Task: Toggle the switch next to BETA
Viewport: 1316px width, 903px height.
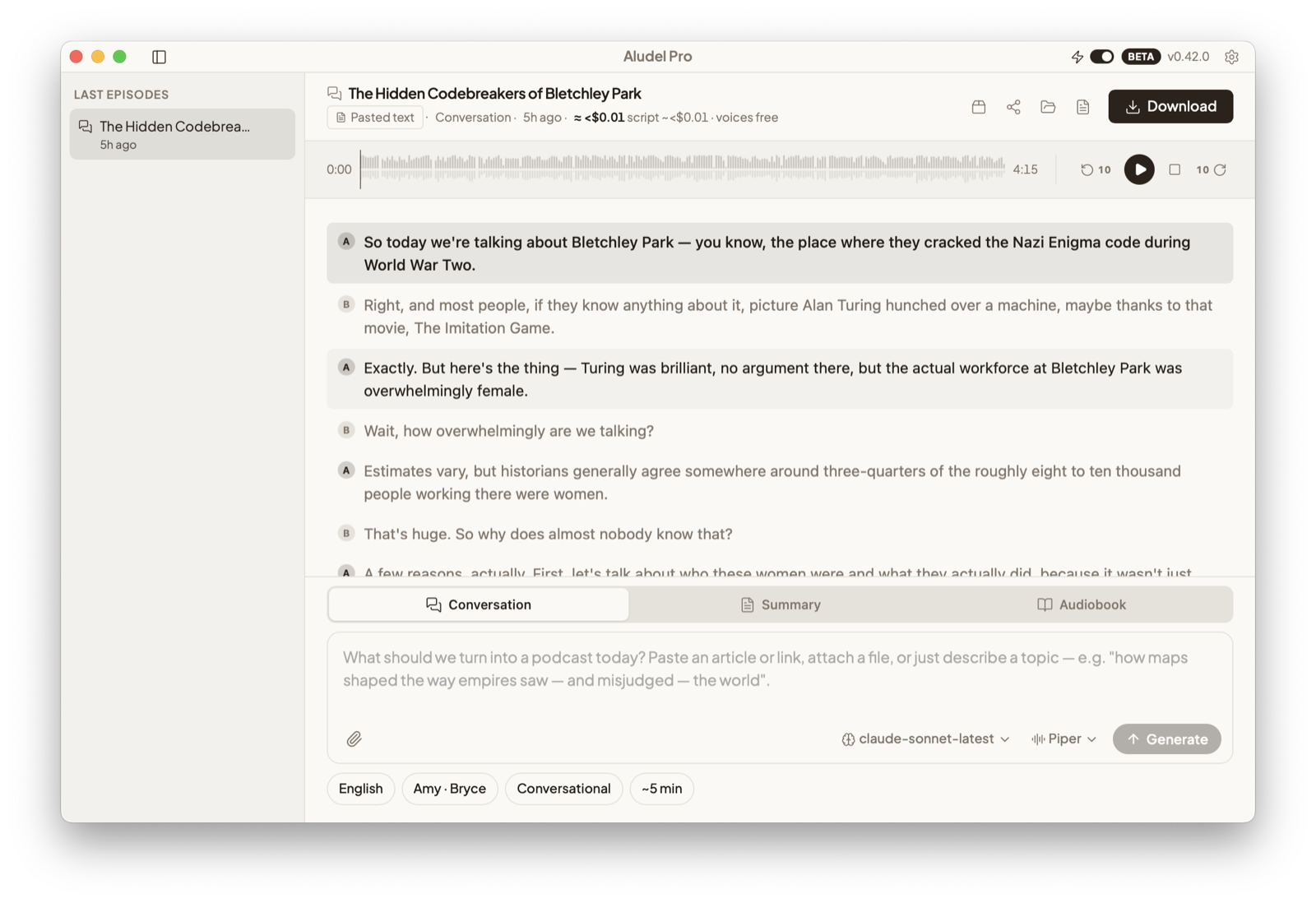Action: (x=1101, y=57)
